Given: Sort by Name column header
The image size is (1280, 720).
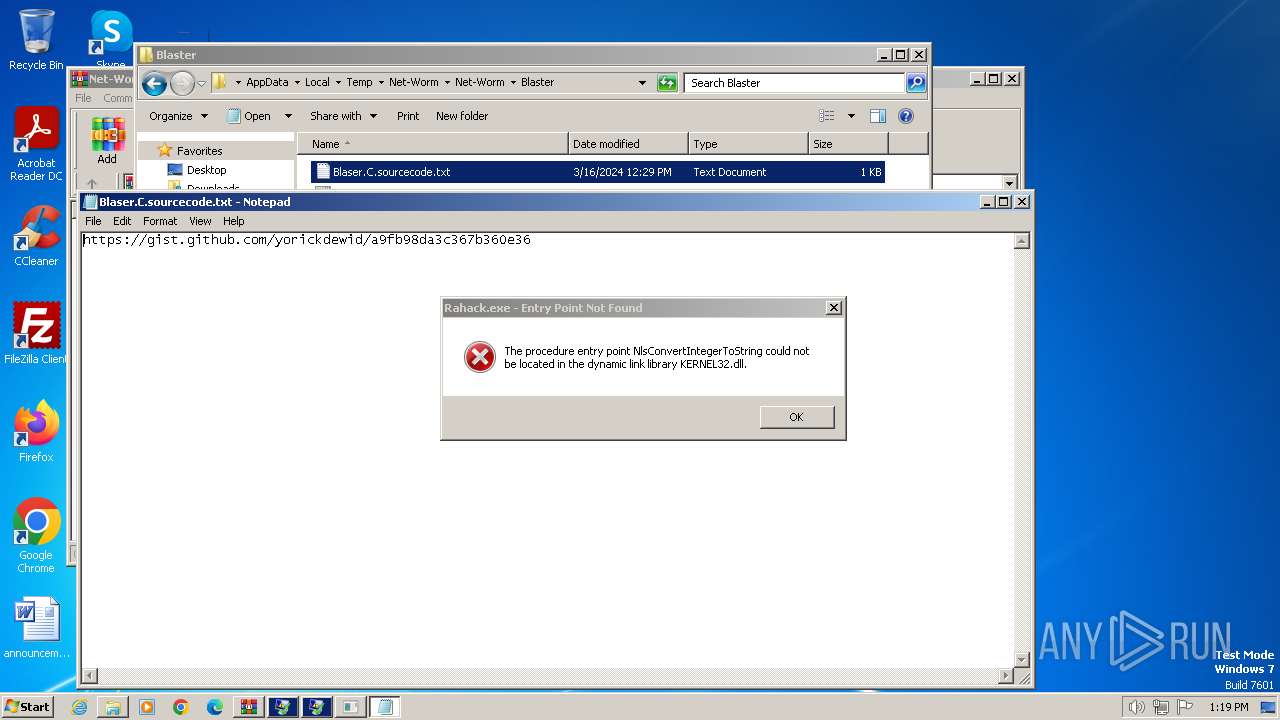Looking at the screenshot, I should (x=432, y=144).
